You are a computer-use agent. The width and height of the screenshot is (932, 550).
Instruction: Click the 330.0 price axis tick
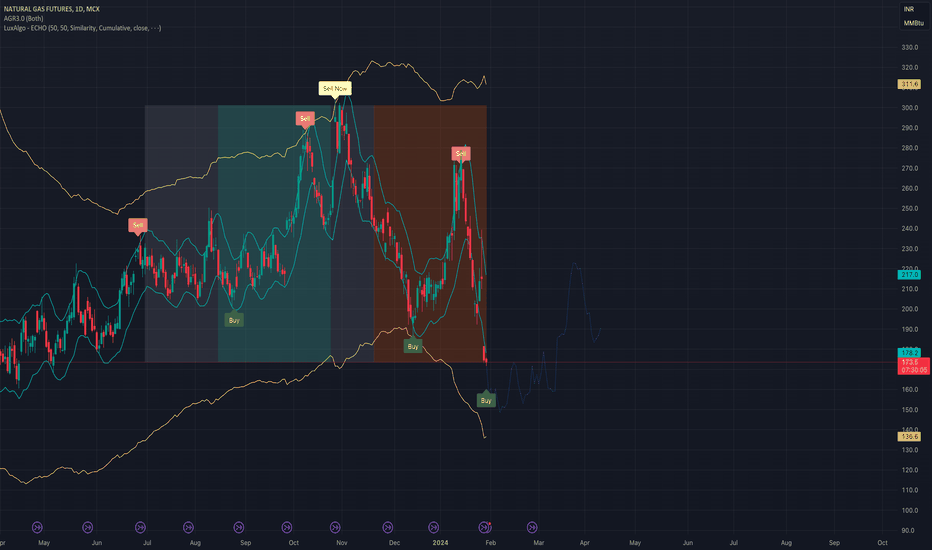pyautogui.click(x=910, y=48)
